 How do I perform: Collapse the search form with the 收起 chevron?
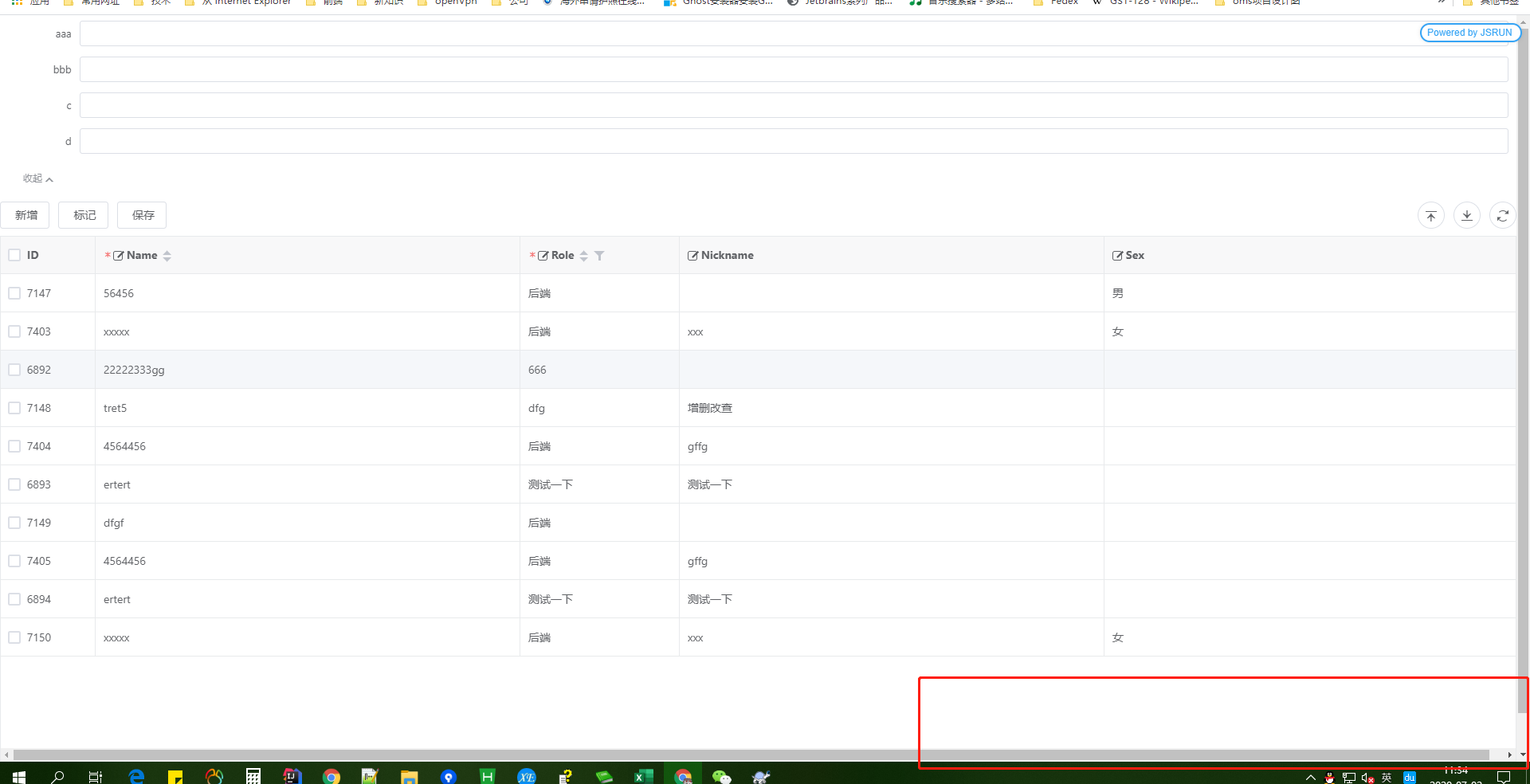click(x=37, y=178)
